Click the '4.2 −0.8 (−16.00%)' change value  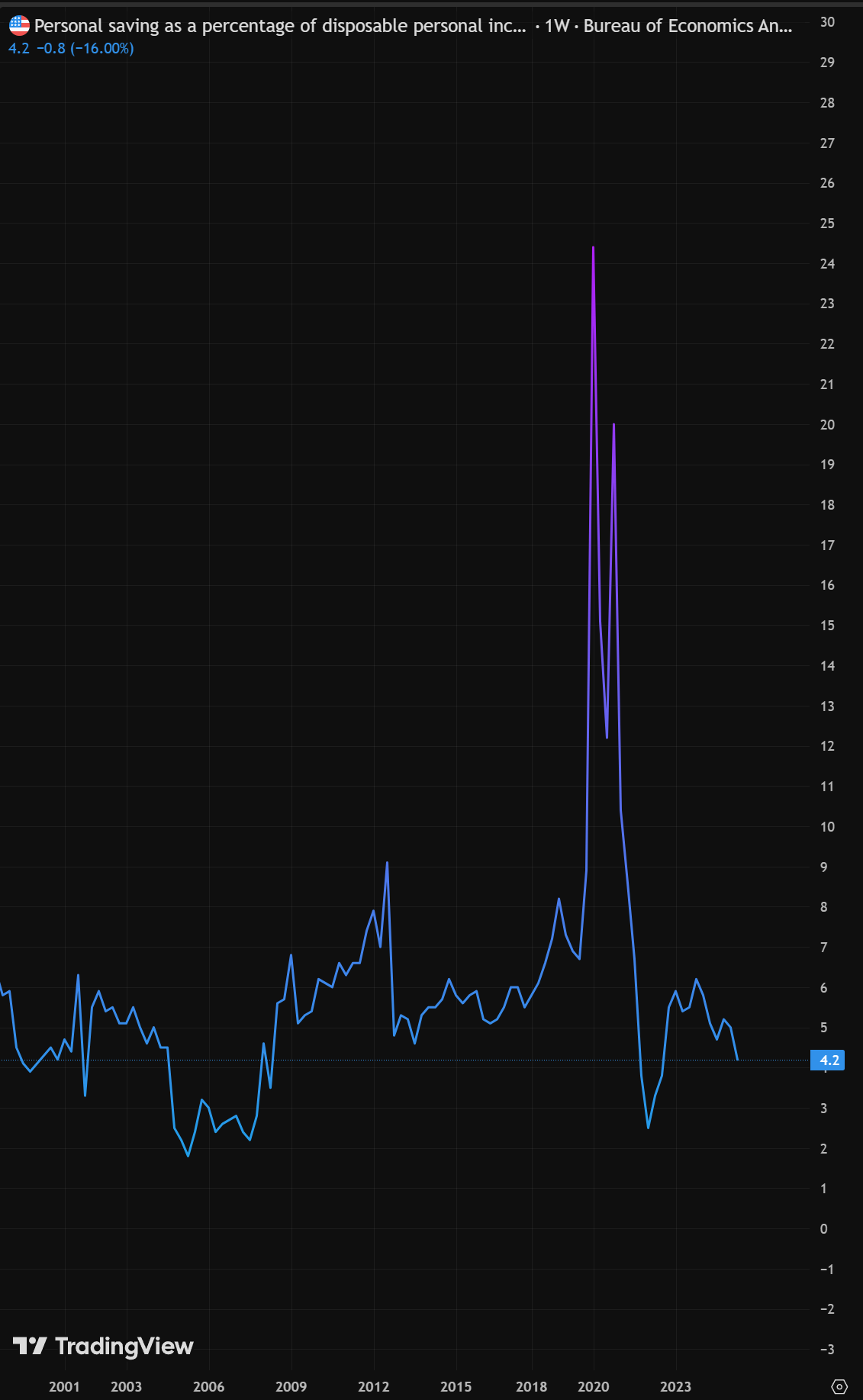click(71, 48)
